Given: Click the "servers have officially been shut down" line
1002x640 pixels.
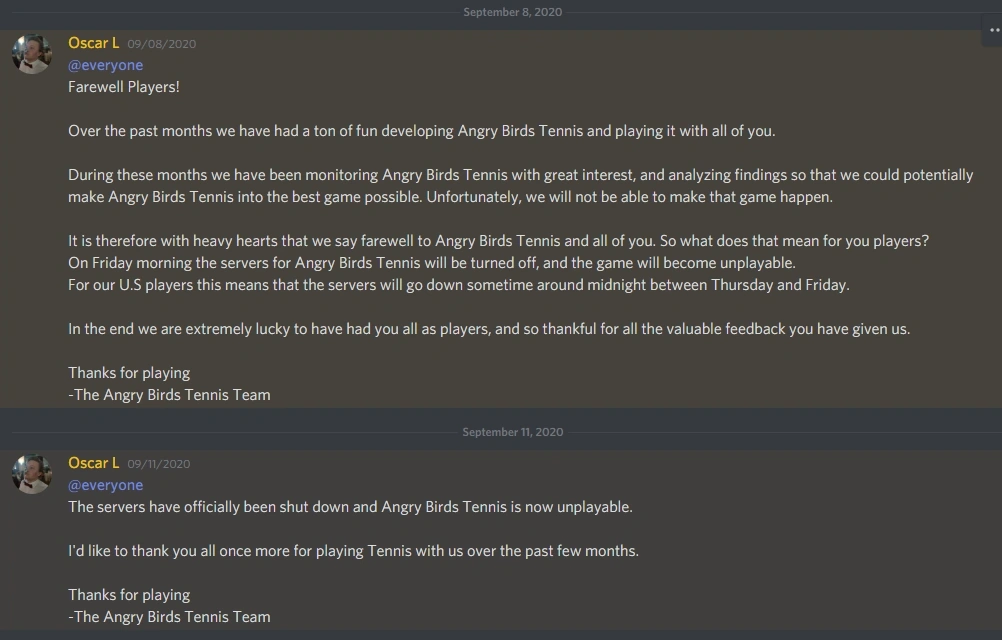Looking at the screenshot, I should tap(350, 507).
